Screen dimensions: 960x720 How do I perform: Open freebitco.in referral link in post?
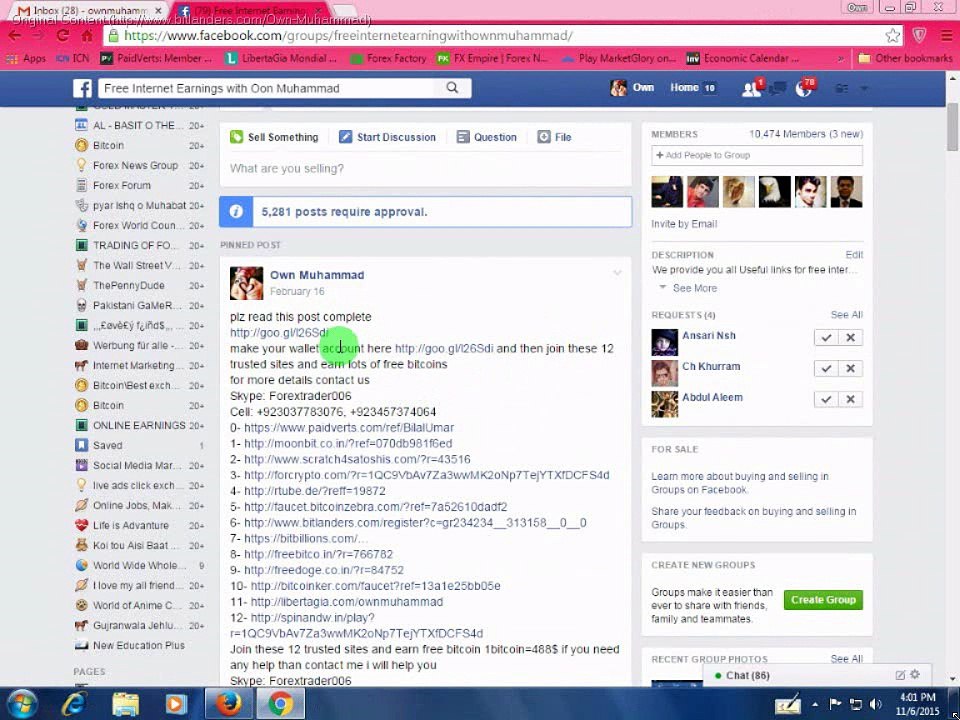pos(318,554)
